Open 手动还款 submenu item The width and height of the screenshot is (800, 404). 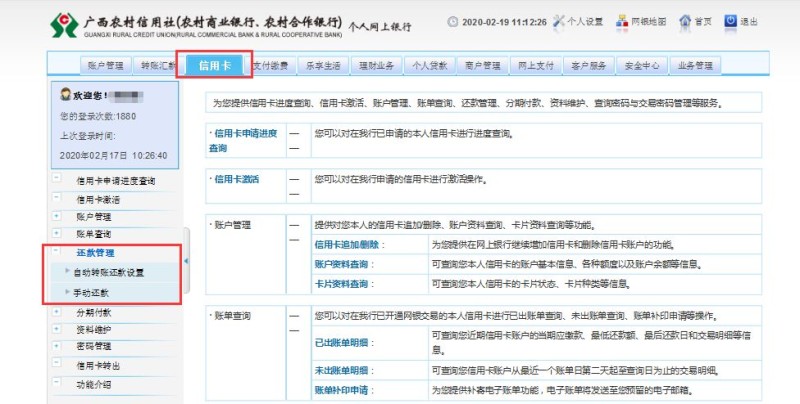[x=91, y=293]
